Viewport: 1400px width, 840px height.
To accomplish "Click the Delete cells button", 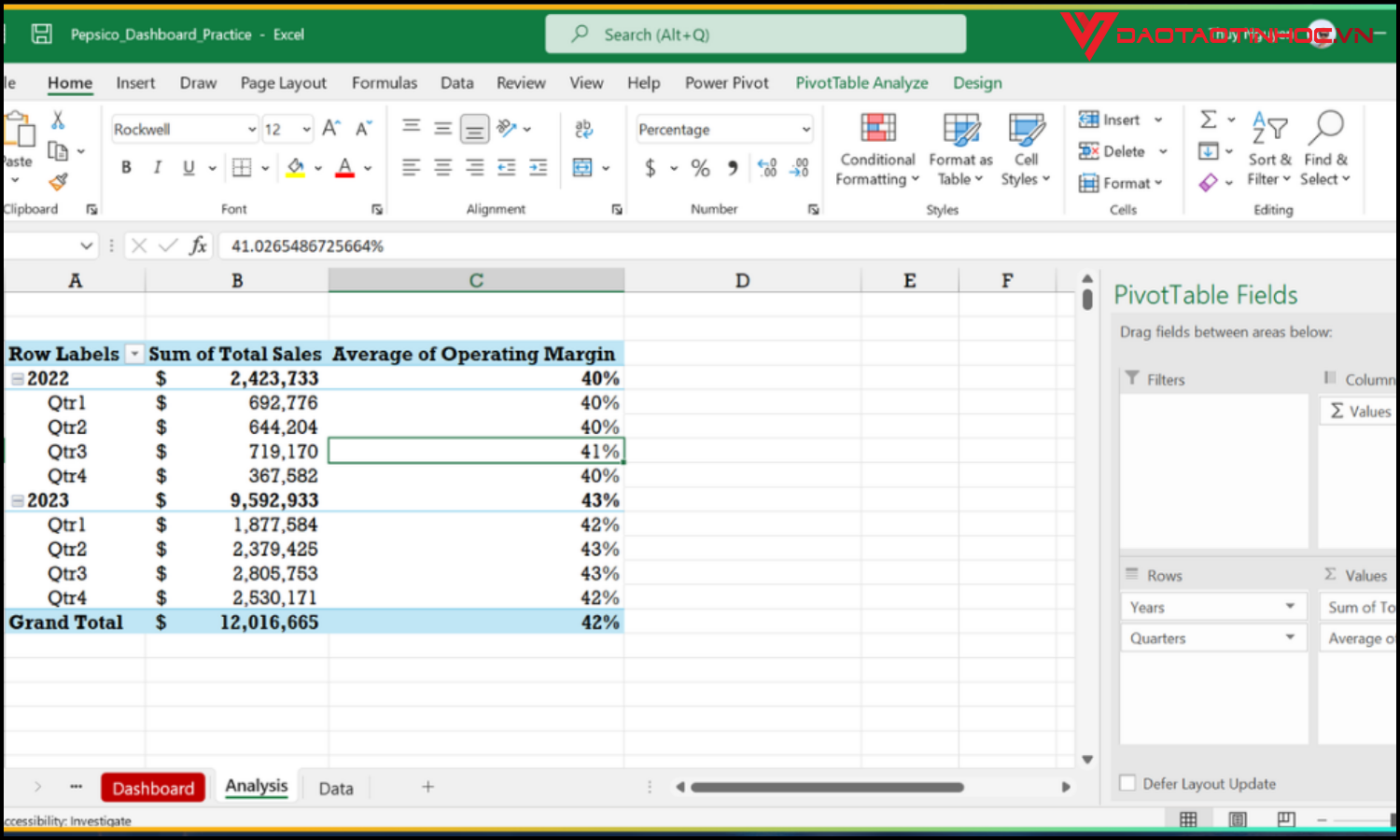I will pyautogui.click(x=1112, y=151).
